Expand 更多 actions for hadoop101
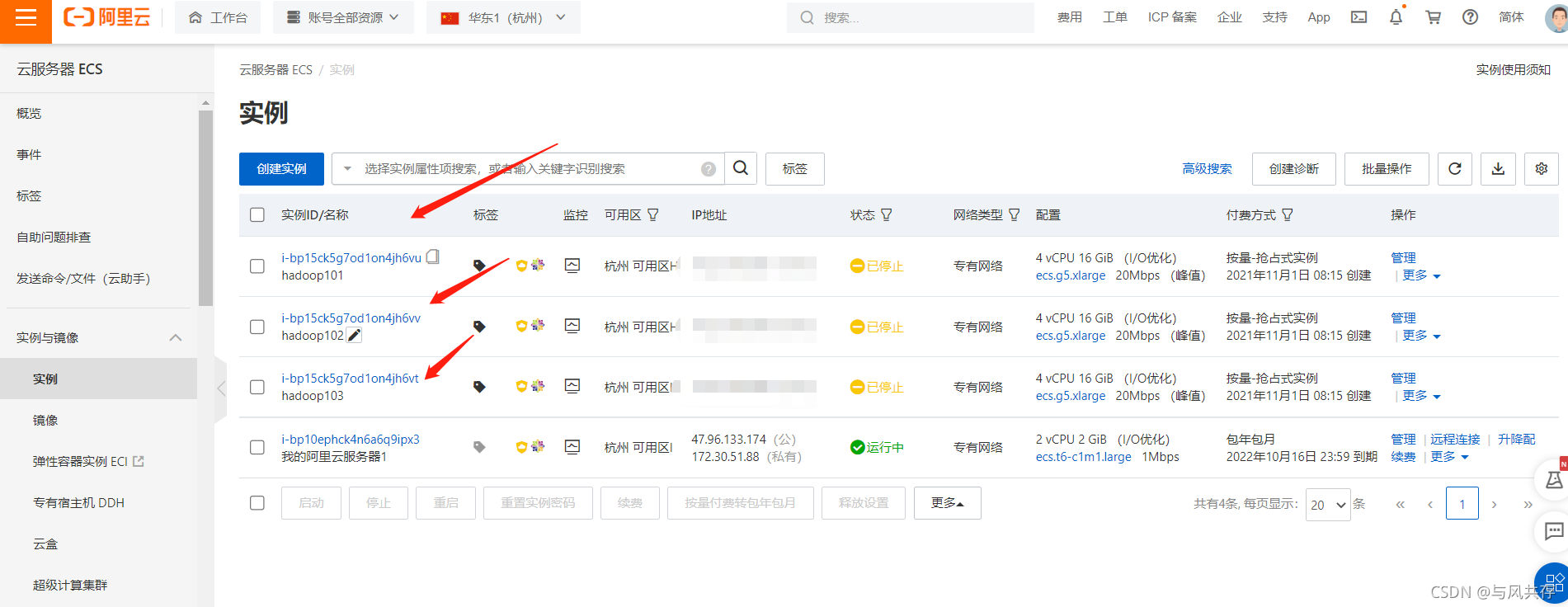The width and height of the screenshot is (1568, 607). tap(1422, 275)
